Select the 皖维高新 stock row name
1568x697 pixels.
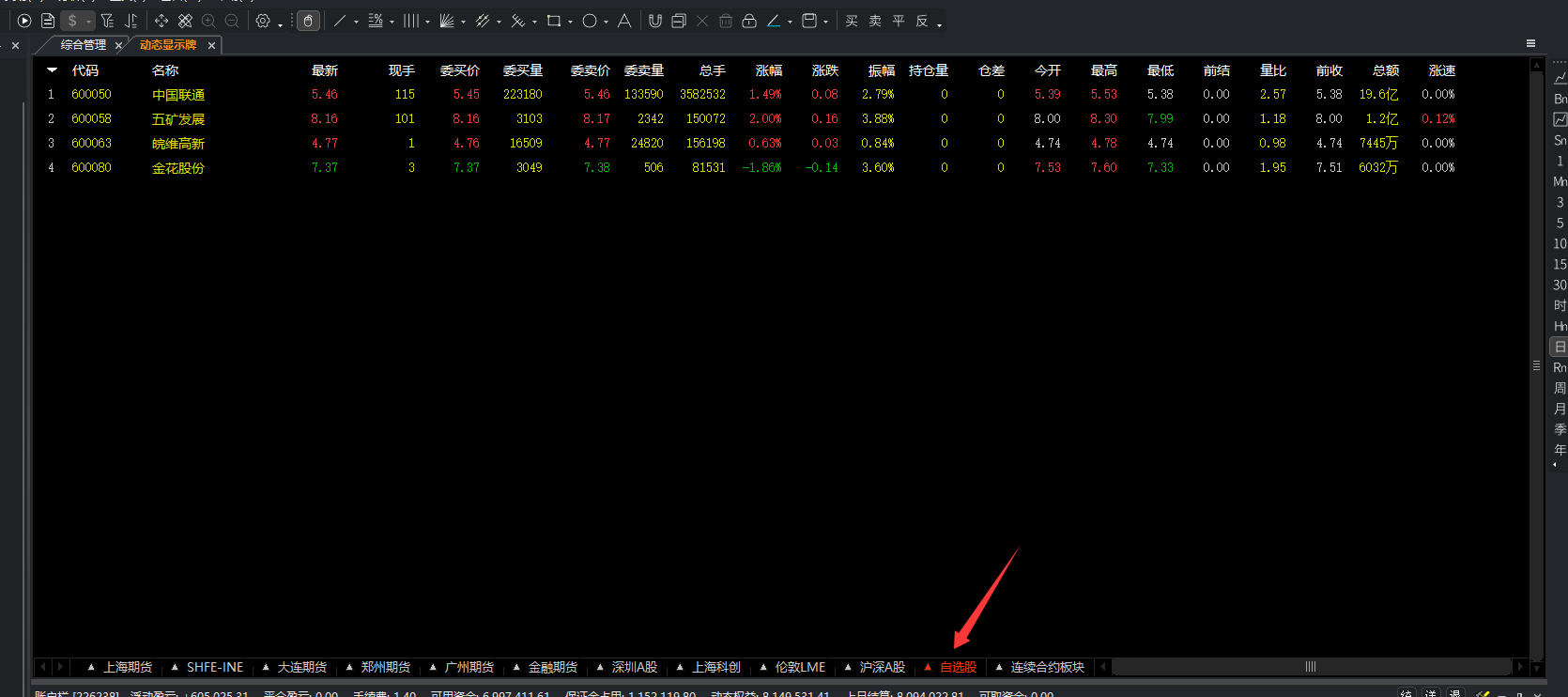pos(178,144)
